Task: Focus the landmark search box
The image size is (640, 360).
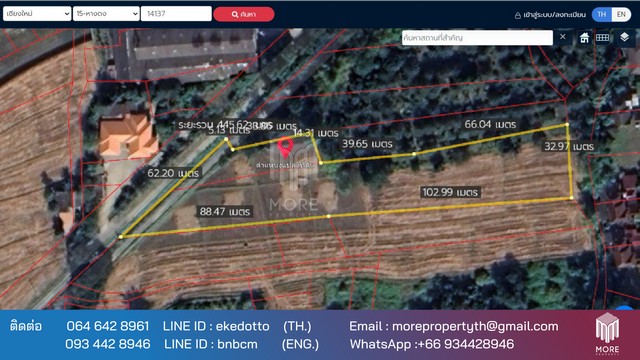Action: click(477, 38)
